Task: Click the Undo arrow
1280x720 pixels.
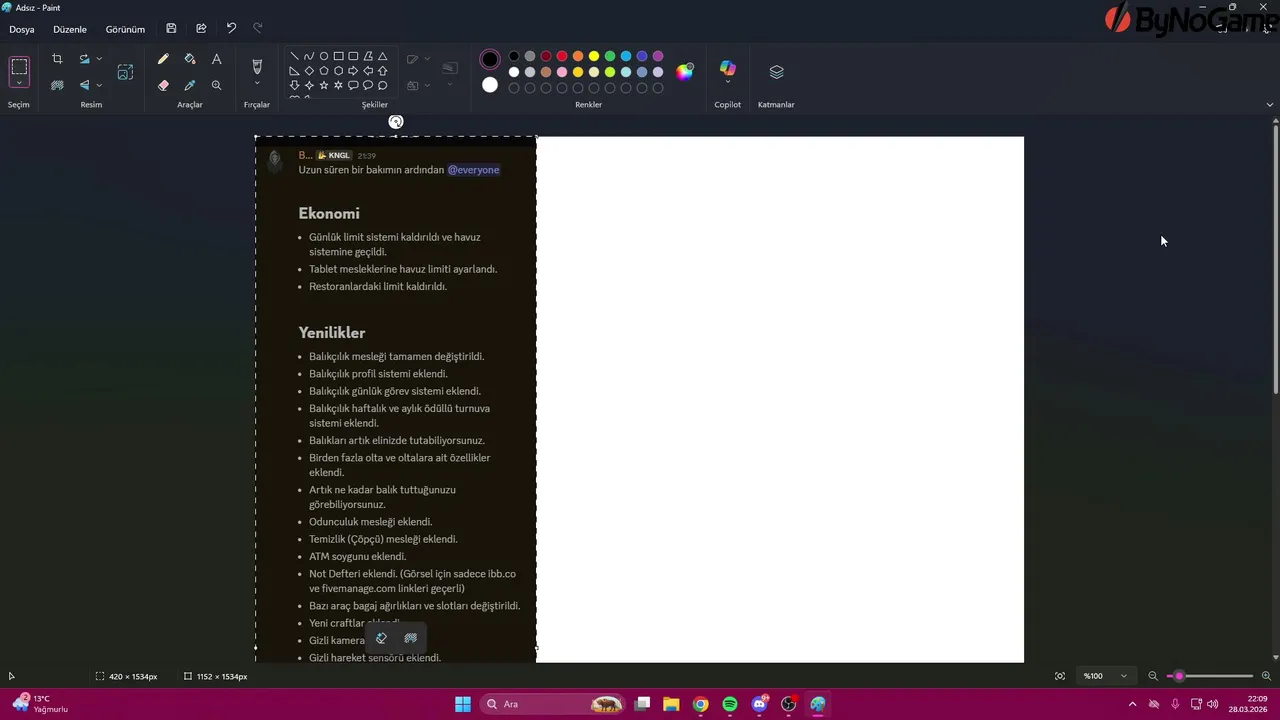Action: (231, 28)
